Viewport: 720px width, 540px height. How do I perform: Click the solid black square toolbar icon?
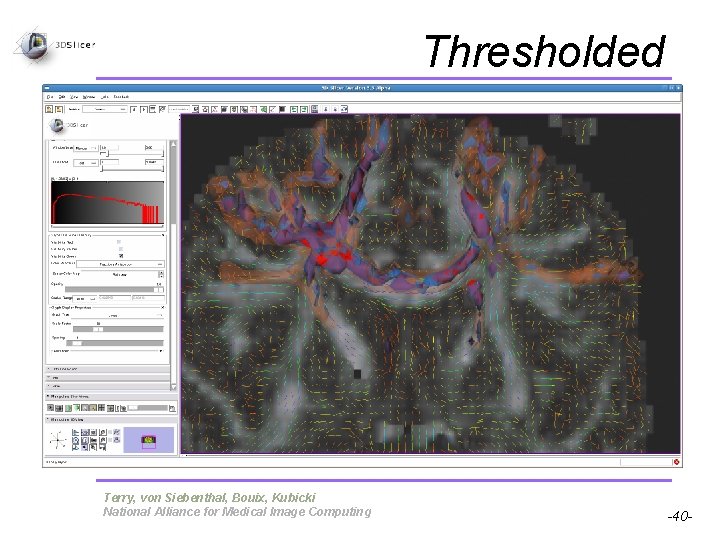click(282, 109)
